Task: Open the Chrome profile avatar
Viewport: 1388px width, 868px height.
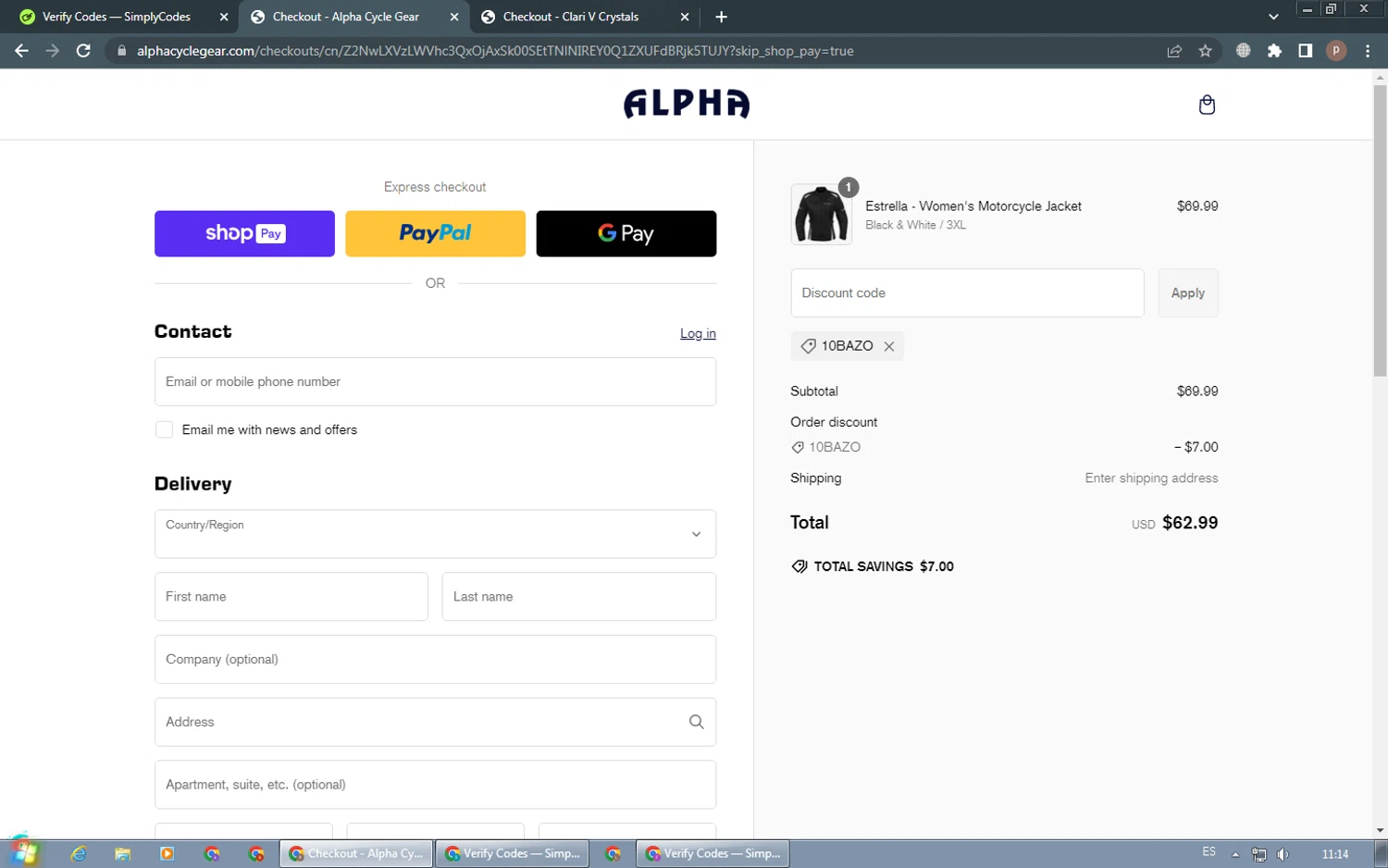Action: click(x=1336, y=51)
